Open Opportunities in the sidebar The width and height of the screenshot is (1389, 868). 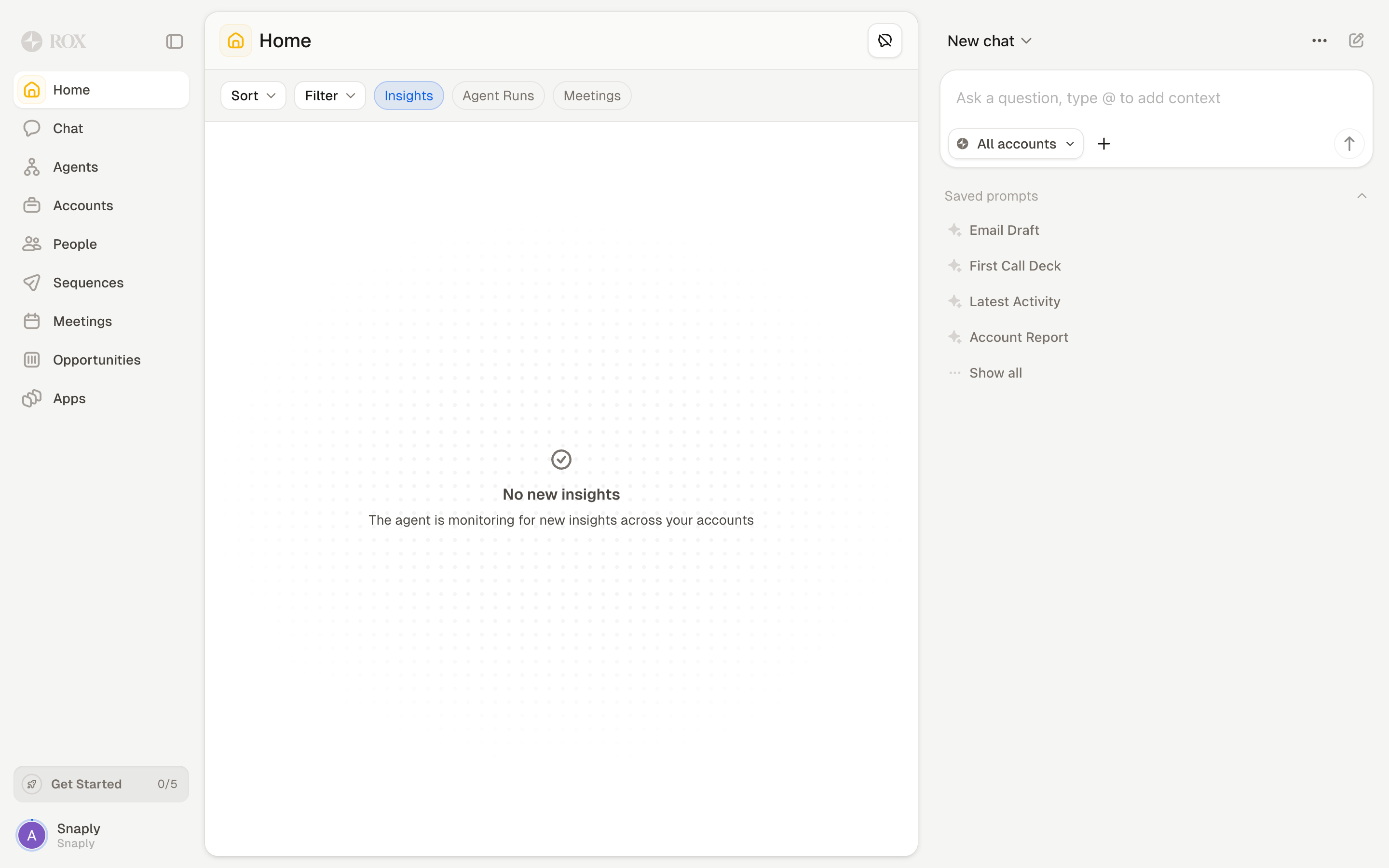coord(101,360)
